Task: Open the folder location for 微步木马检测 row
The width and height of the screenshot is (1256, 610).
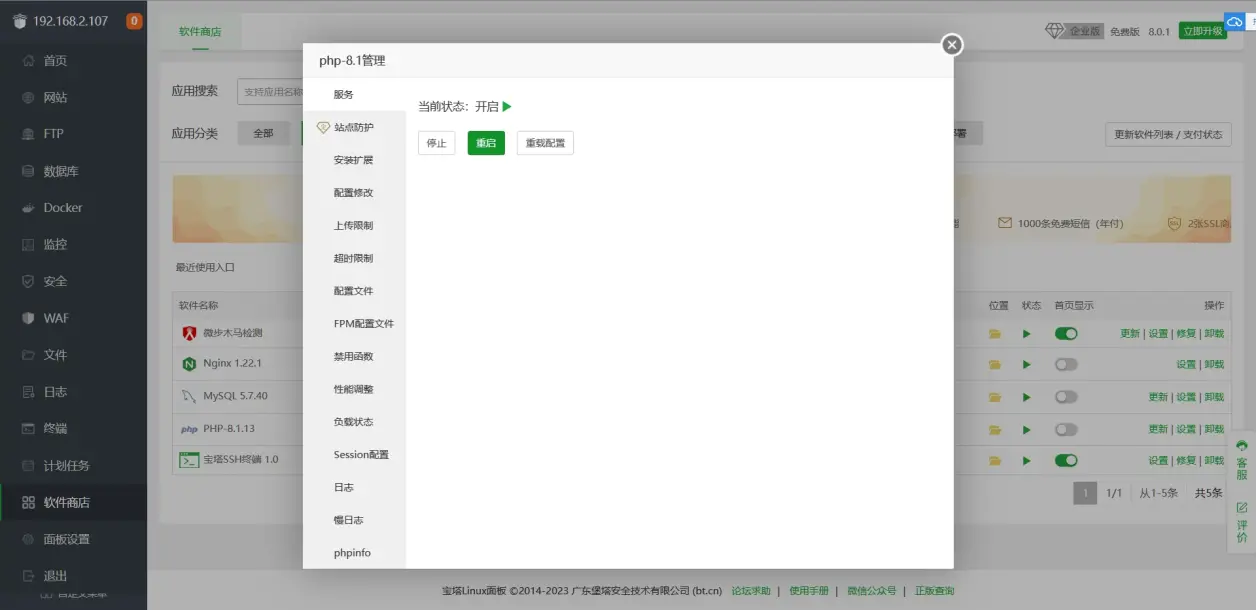Action: pos(994,334)
